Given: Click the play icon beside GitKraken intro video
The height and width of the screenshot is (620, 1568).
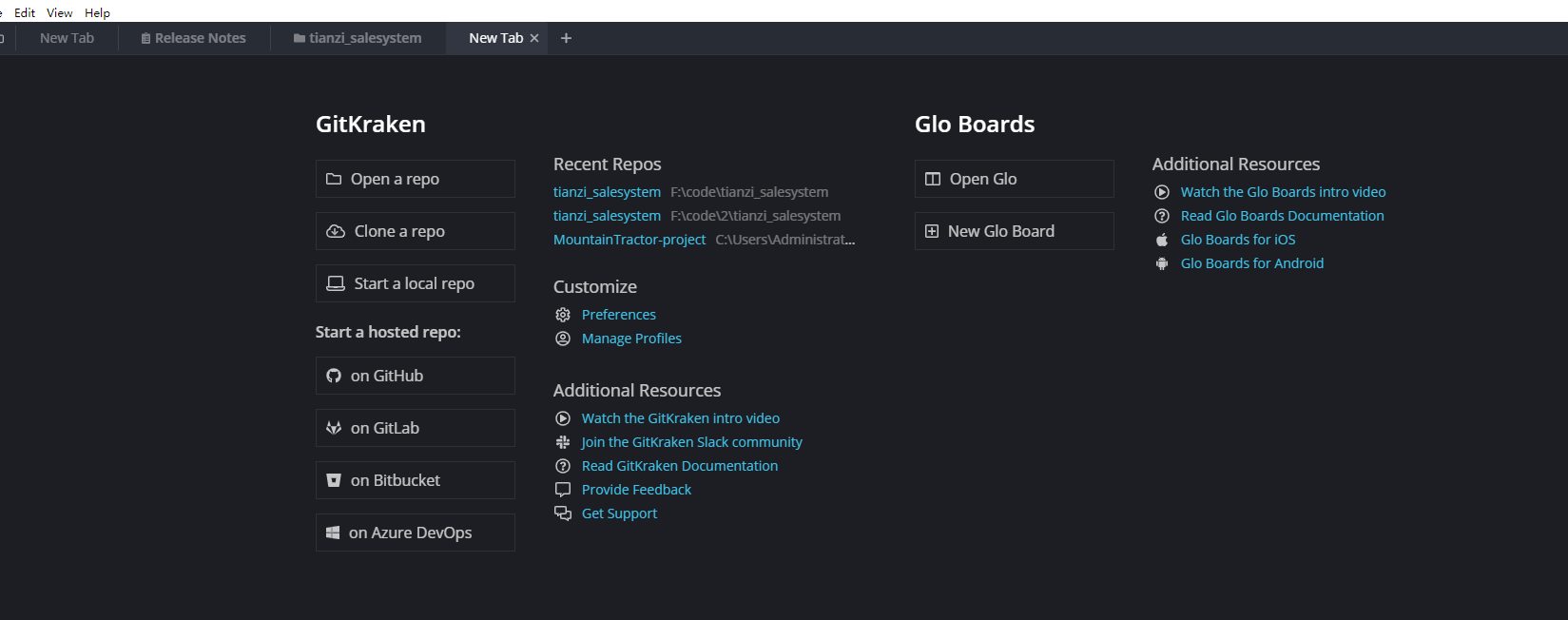Looking at the screenshot, I should pyautogui.click(x=563, y=418).
